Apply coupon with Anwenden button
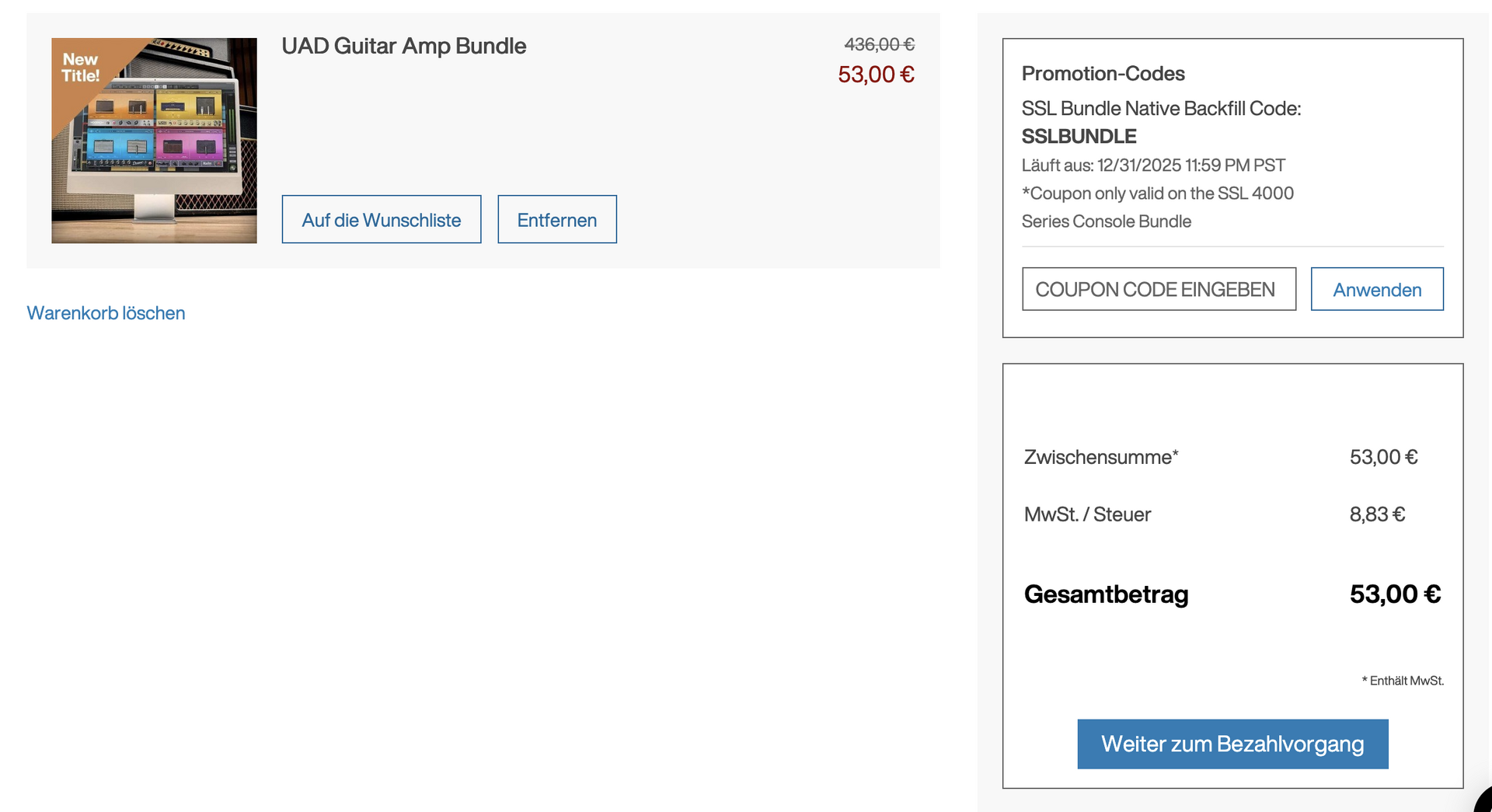Screen dimensions: 1492x812 click(1376, 290)
